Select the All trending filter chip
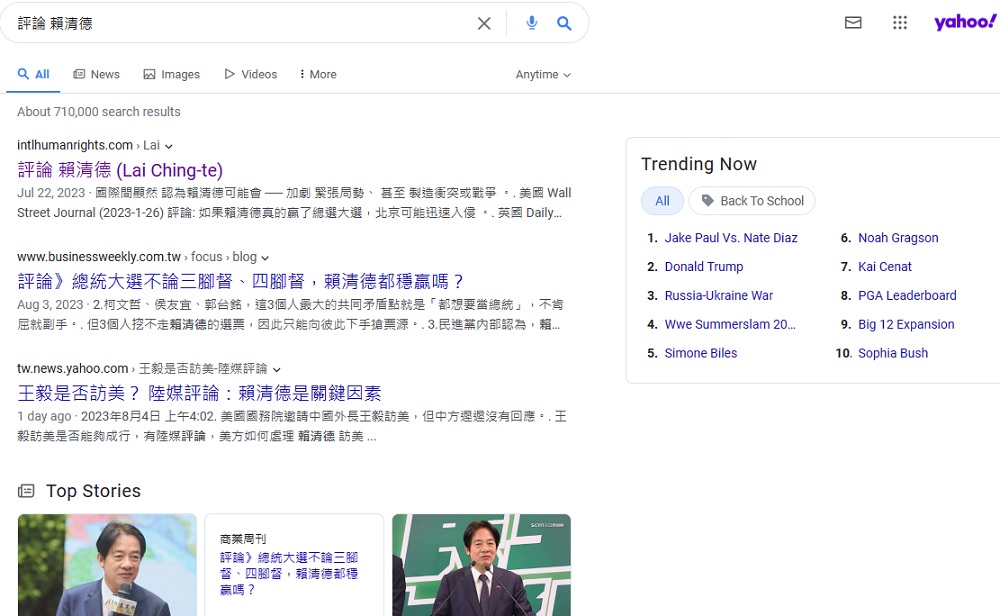This screenshot has height=616, width=1000. [x=662, y=201]
